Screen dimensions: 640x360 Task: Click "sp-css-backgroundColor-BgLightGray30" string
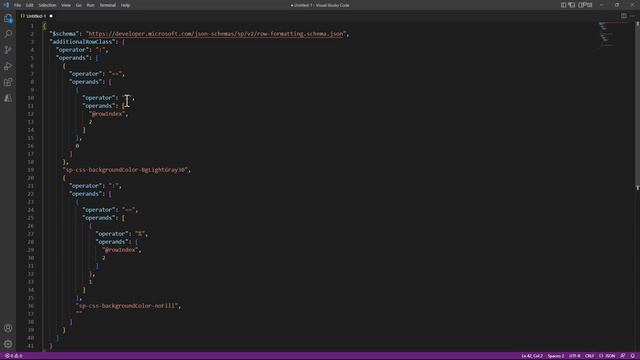pyautogui.click(x=125, y=170)
